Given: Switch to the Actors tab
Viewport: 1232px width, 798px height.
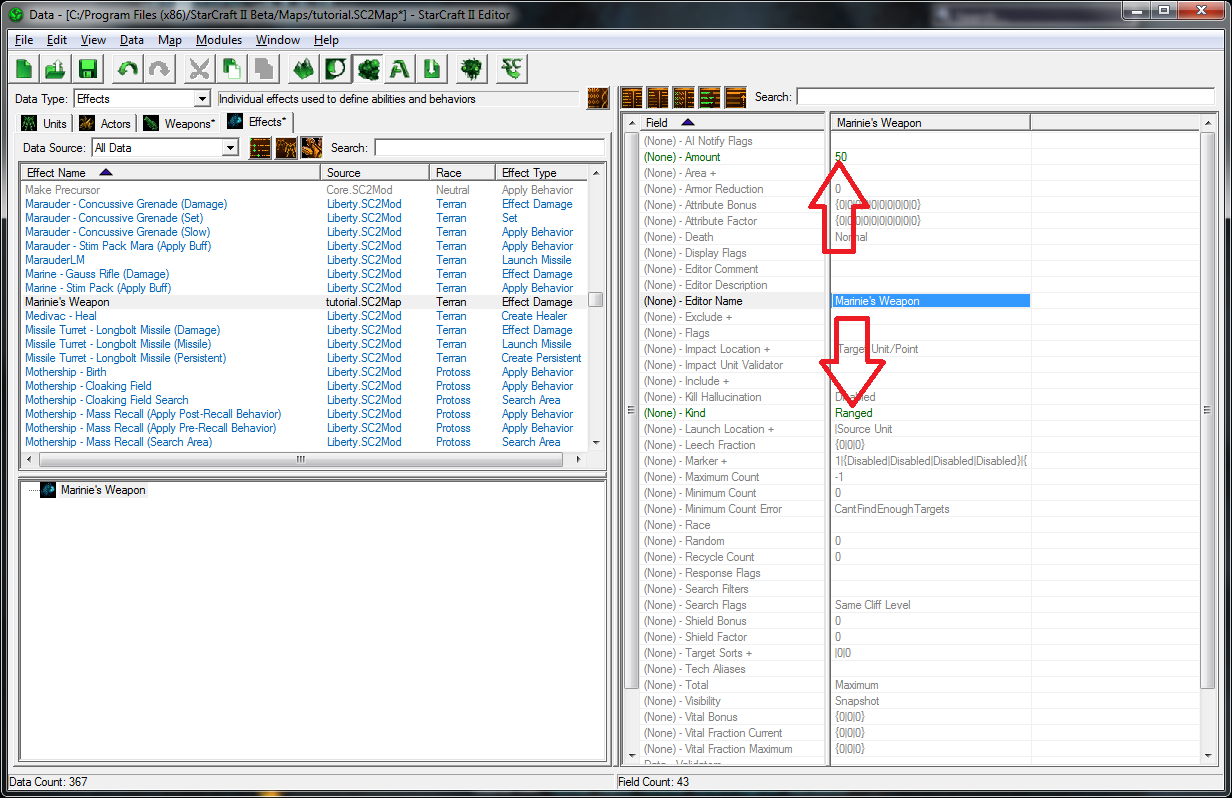Looking at the screenshot, I should pyautogui.click(x=105, y=124).
